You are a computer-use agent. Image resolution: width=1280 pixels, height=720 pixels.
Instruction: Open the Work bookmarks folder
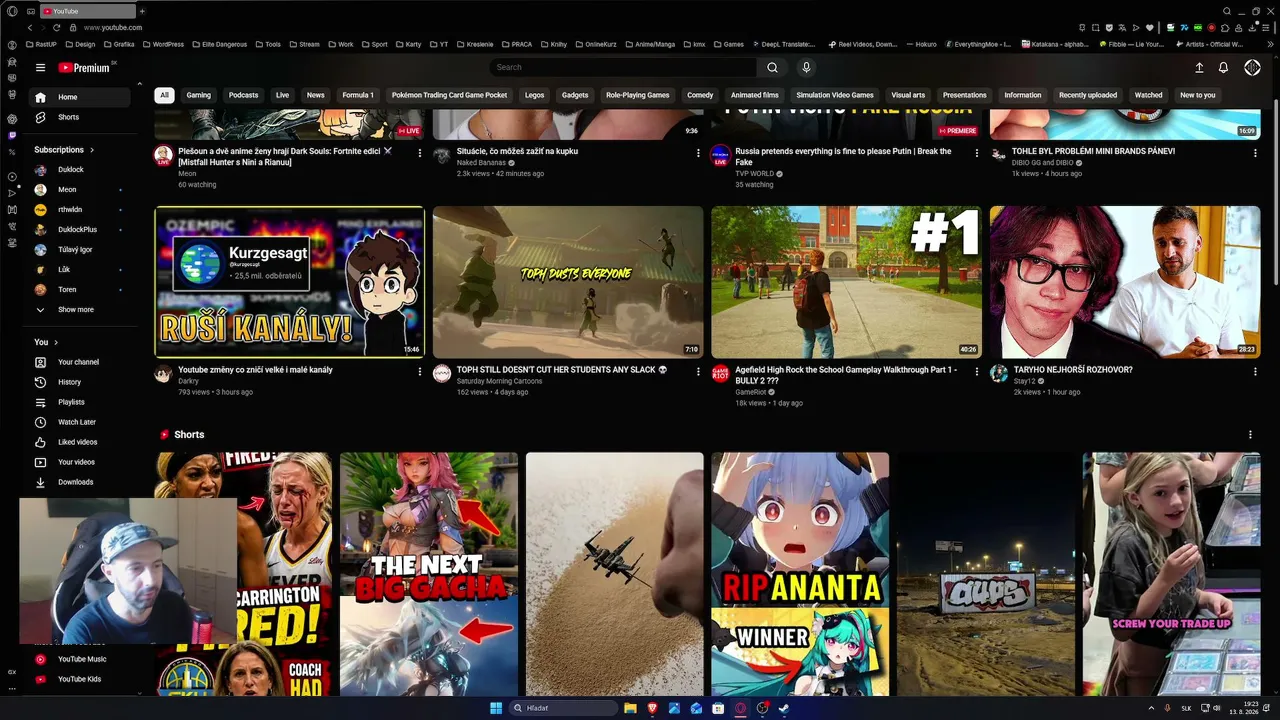(341, 44)
